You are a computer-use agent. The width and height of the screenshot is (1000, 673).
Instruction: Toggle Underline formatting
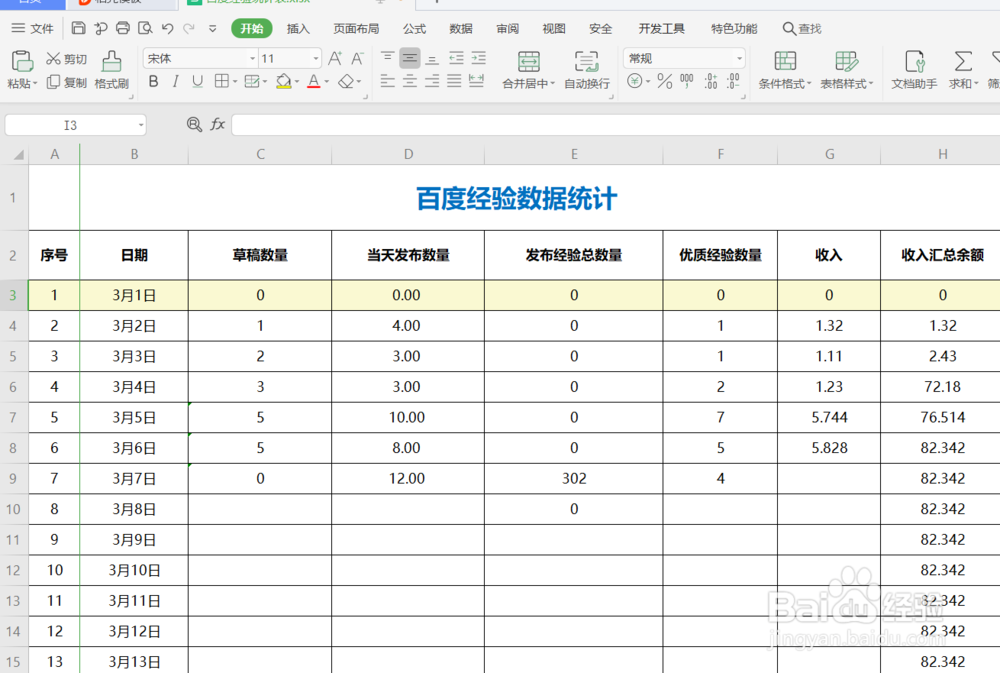click(198, 81)
